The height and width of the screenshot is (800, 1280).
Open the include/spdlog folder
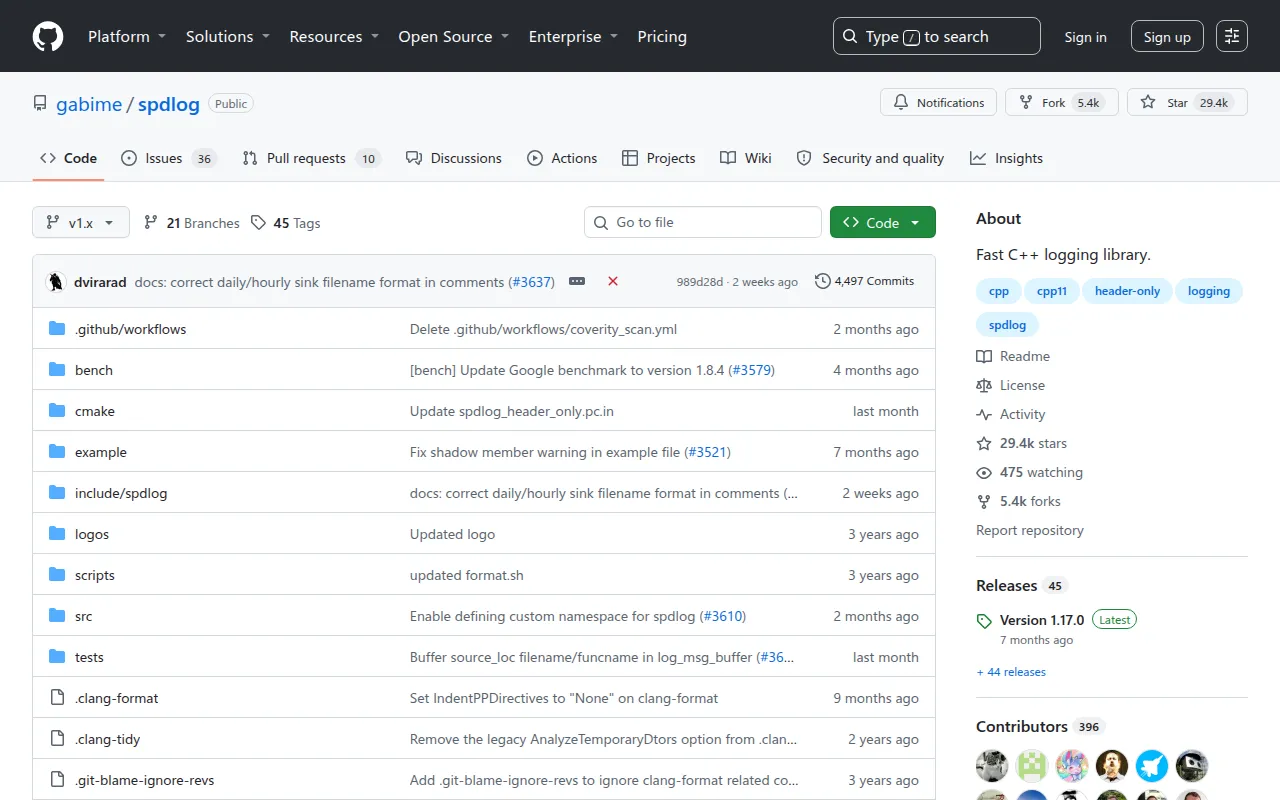coord(121,493)
